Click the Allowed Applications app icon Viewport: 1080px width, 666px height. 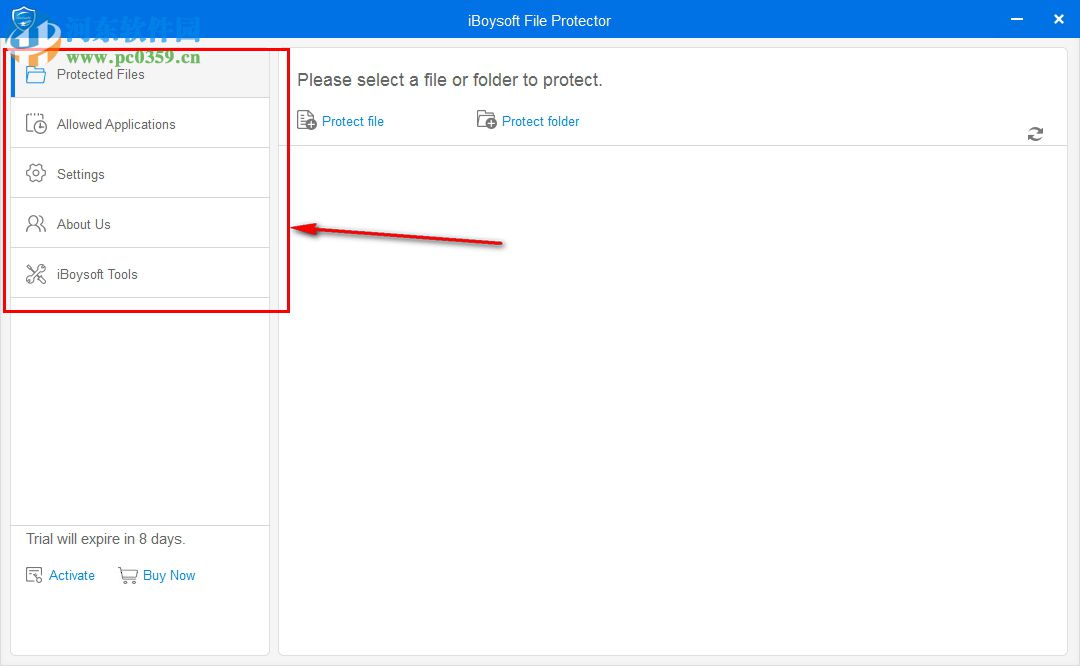click(35, 123)
